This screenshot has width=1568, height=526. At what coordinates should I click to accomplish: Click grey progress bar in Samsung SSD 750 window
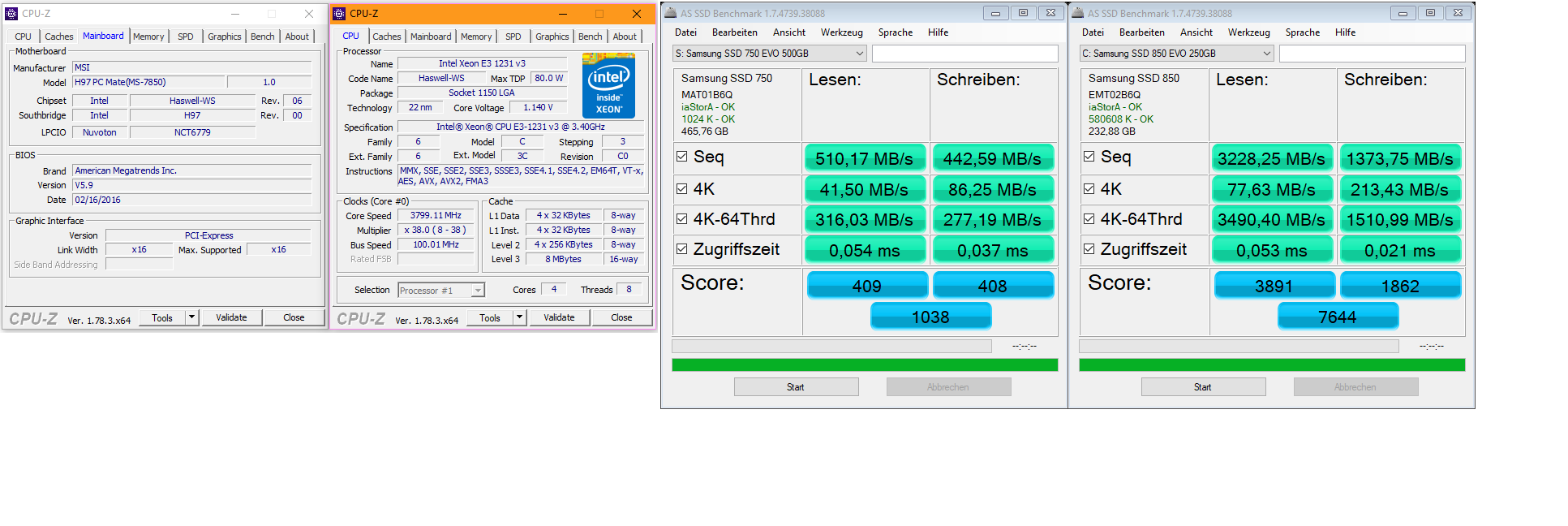(x=831, y=346)
